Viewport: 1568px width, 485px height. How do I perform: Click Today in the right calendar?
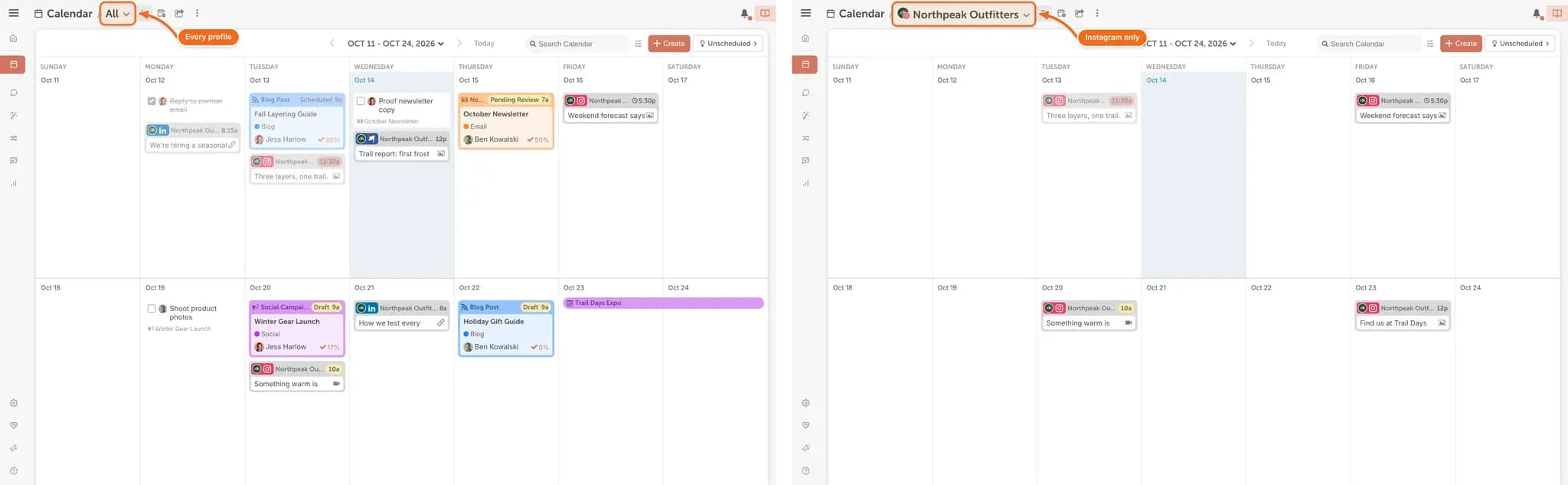[x=1276, y=44]
